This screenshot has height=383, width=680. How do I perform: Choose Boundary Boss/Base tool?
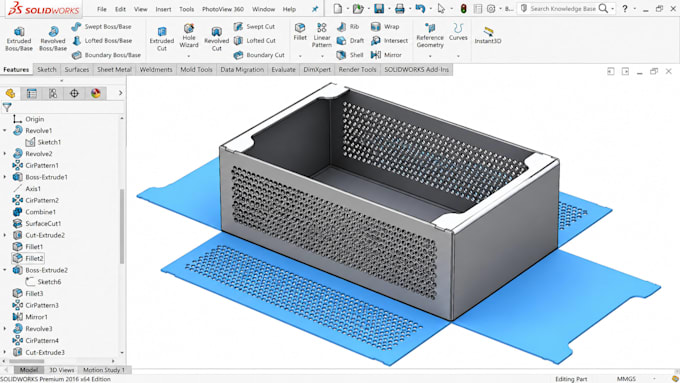point(106,55)
